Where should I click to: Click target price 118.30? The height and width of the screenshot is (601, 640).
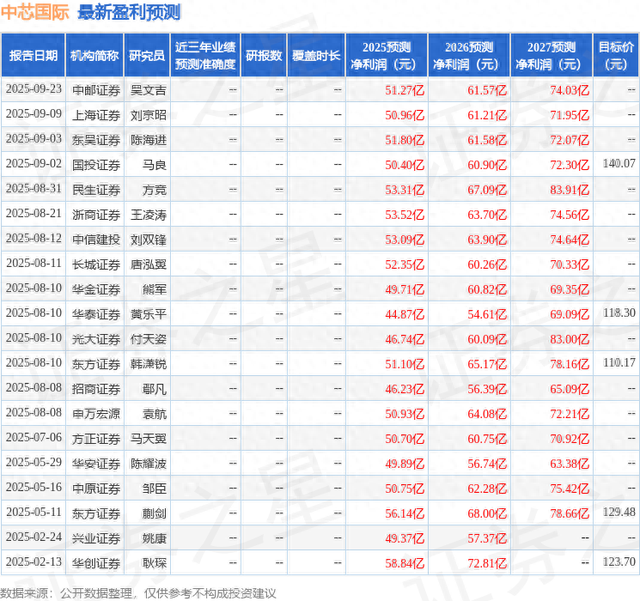[619, 313]
